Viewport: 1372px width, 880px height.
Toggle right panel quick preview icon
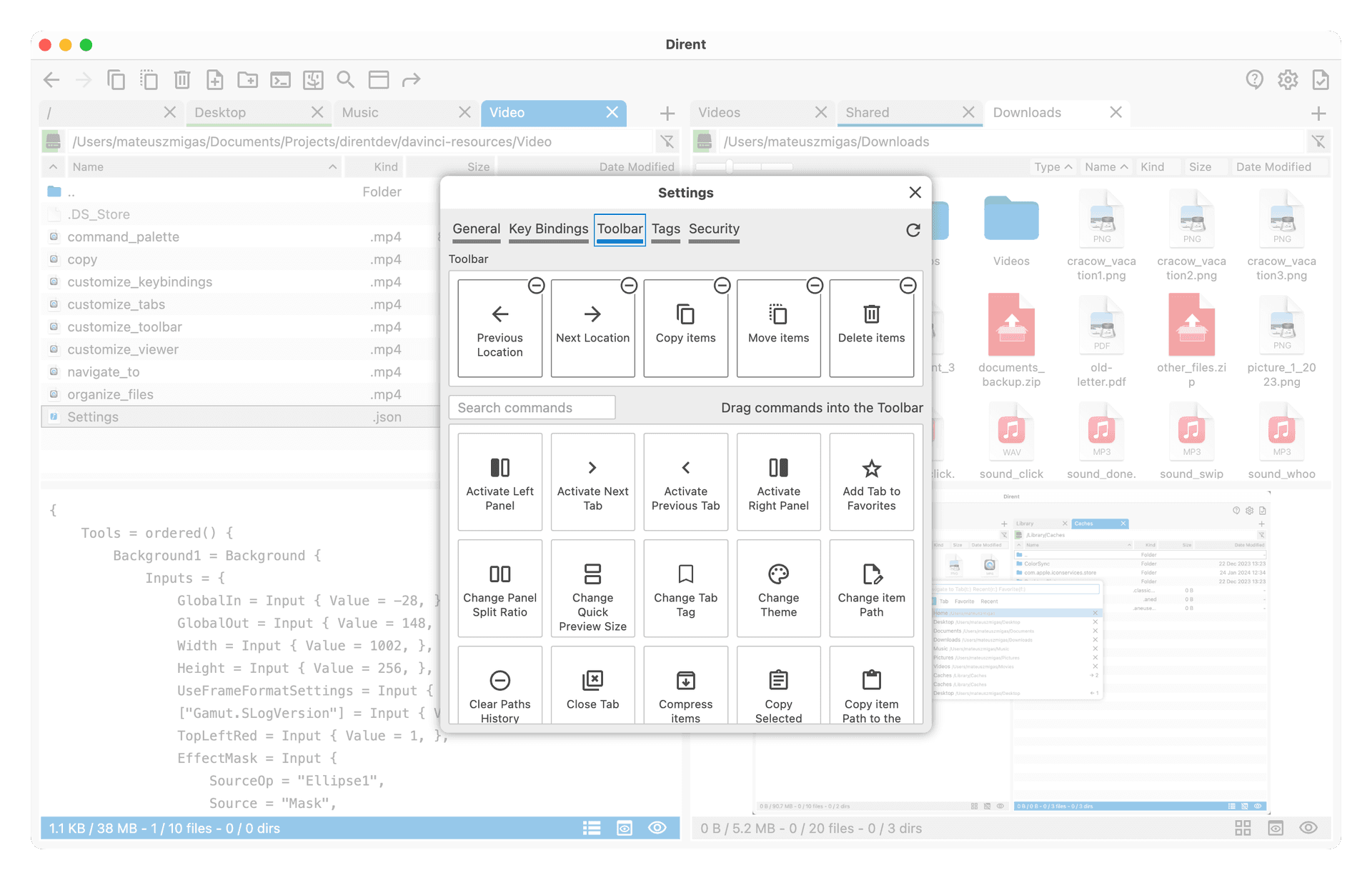[x=1276, y=828]
